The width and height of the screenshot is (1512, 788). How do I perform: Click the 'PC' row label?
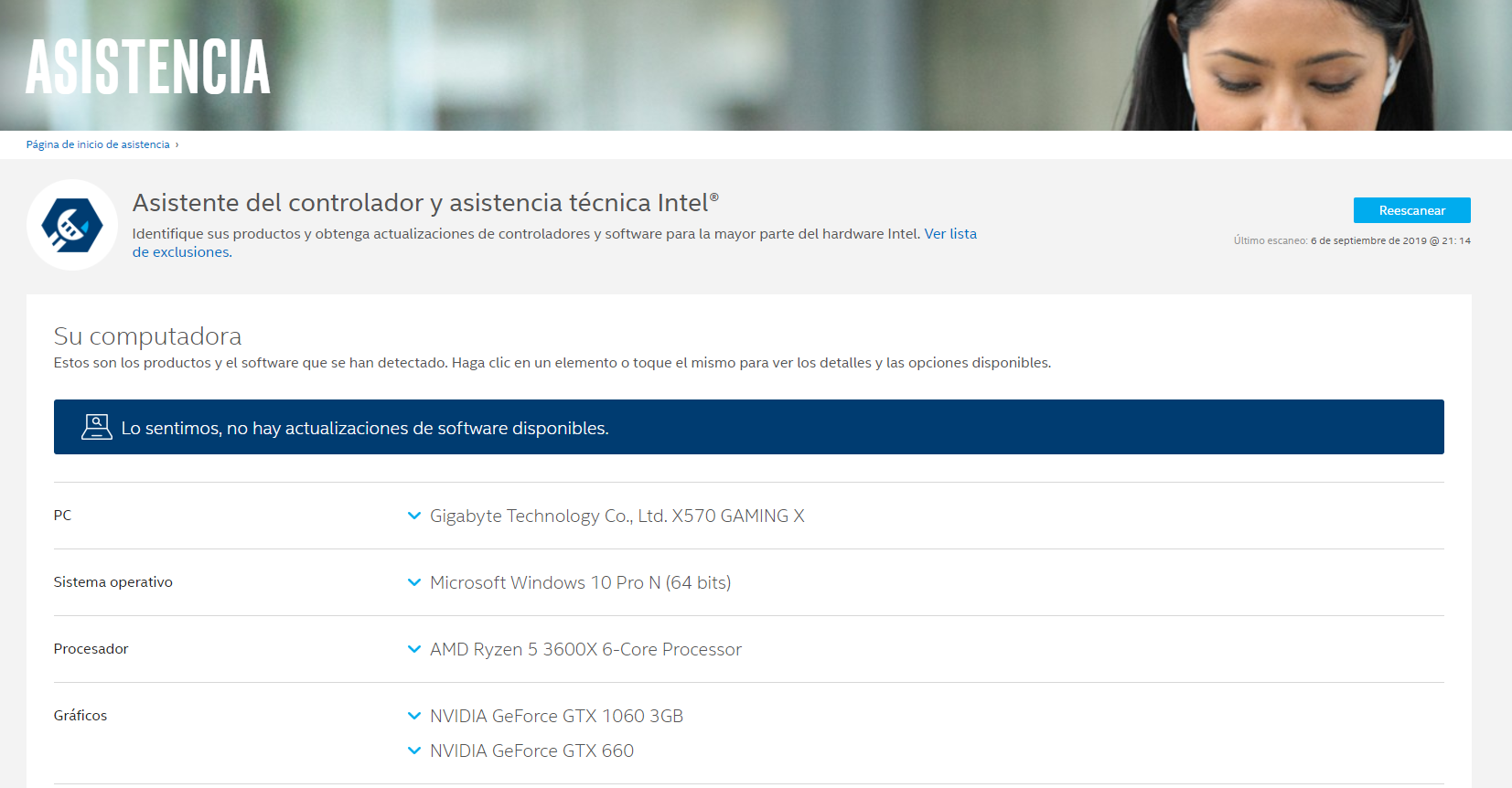[x=62, y=516]
